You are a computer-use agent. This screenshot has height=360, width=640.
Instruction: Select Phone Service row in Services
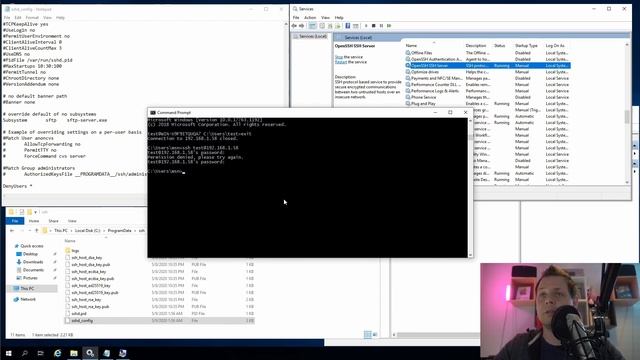[488, 97]
